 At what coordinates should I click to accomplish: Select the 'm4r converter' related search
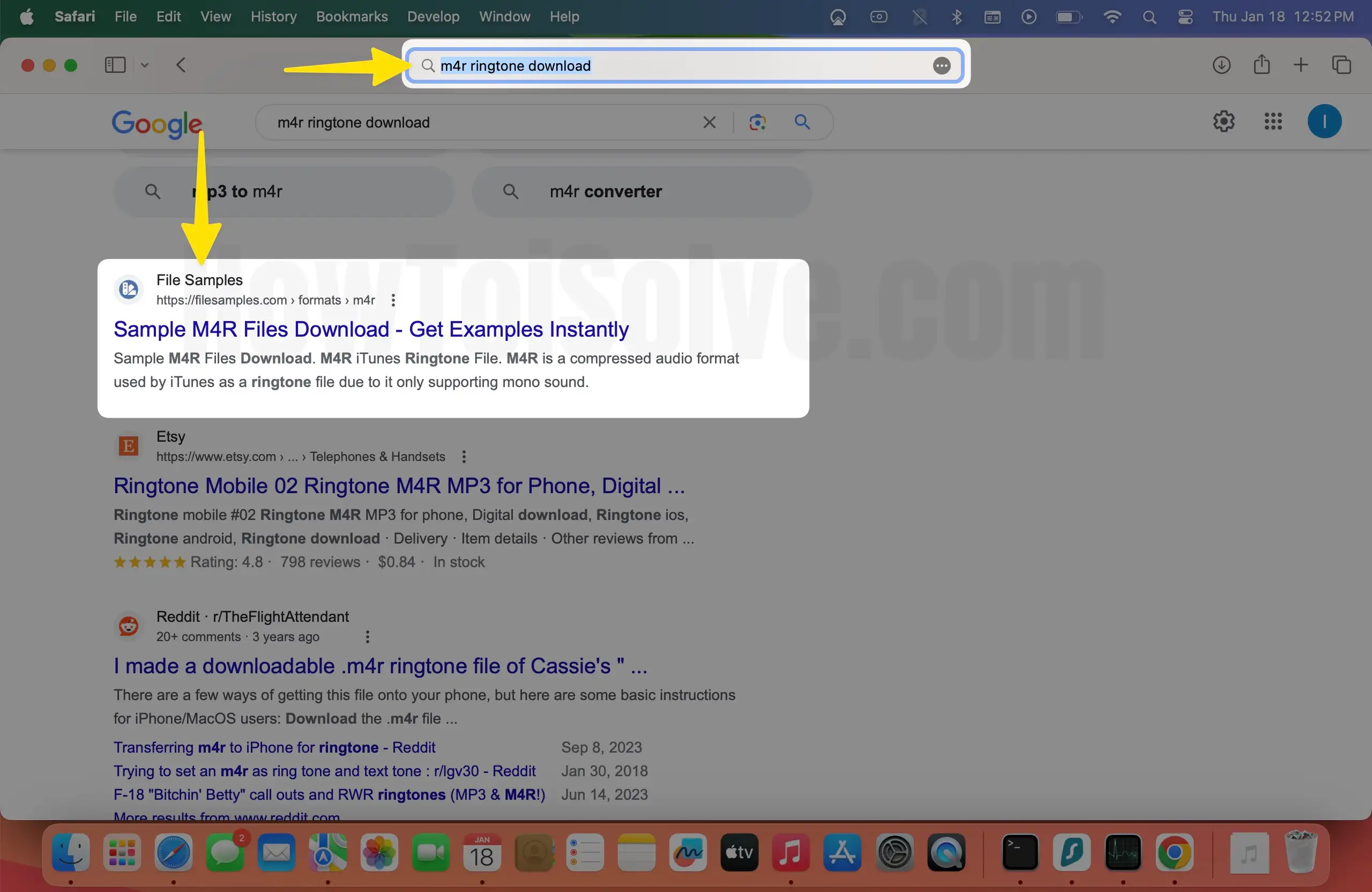point(641,191)
